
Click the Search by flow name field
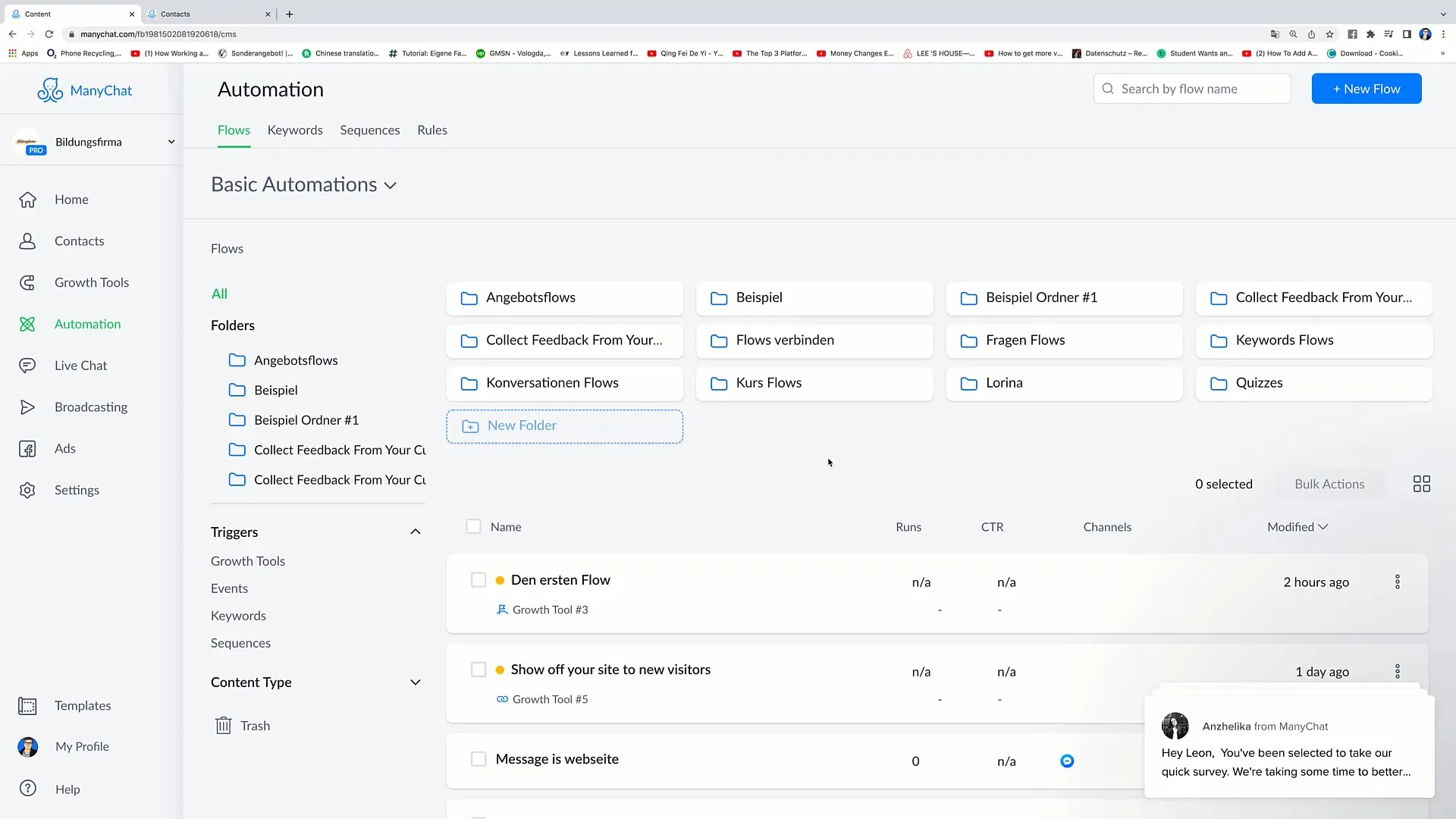coord(1192,89)
